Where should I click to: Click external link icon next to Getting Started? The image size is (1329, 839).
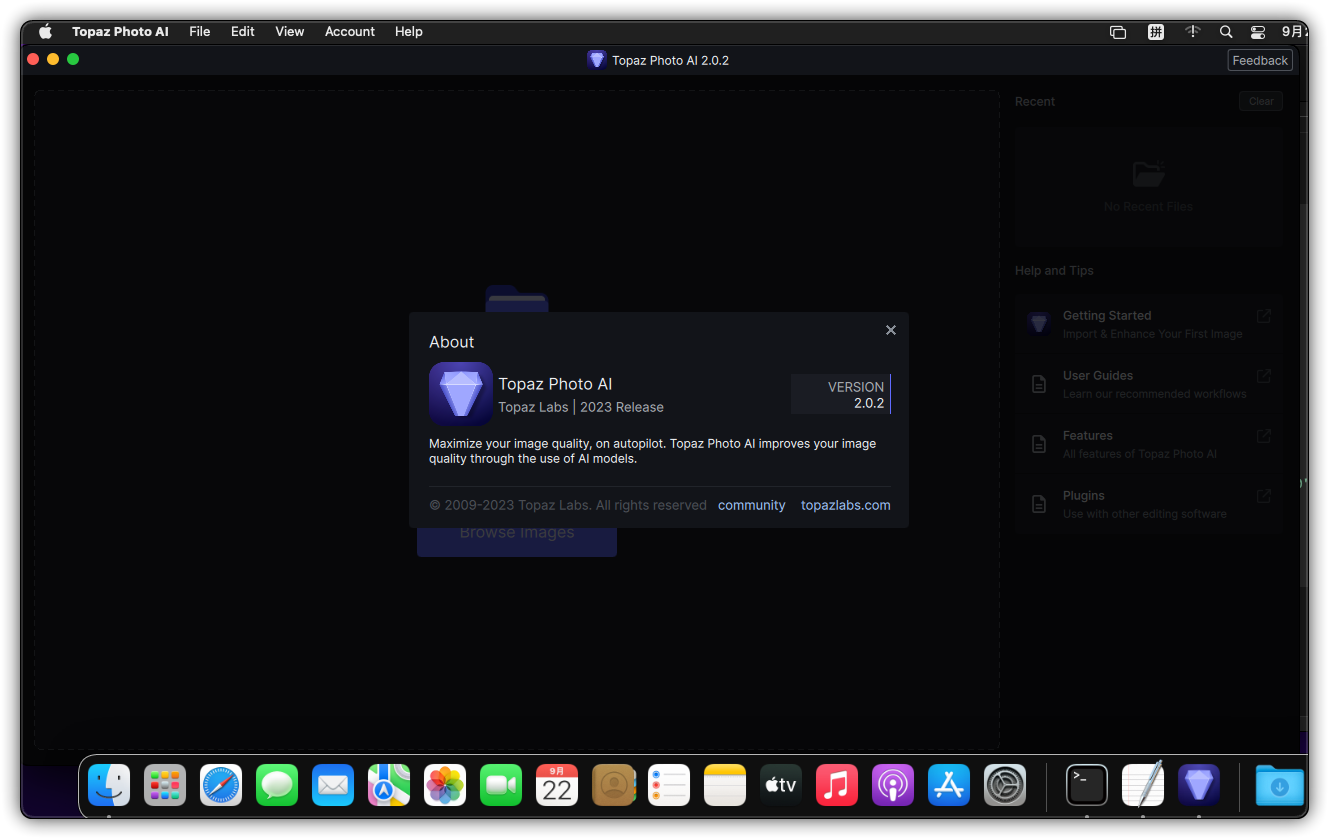pos(1264,316)
